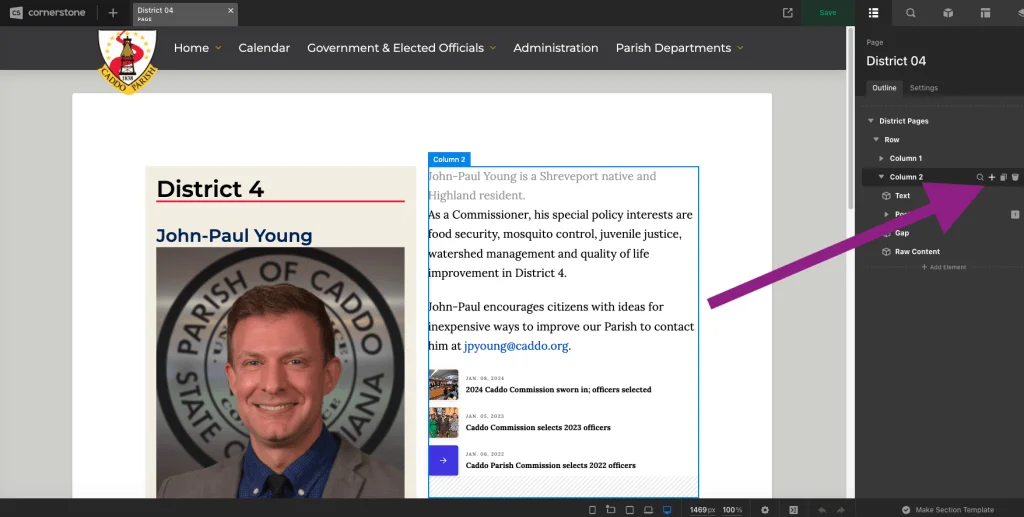
Task: Click the jpyoung@caddo.org email link
Action: pyautogui.click(x=516, y=346)
